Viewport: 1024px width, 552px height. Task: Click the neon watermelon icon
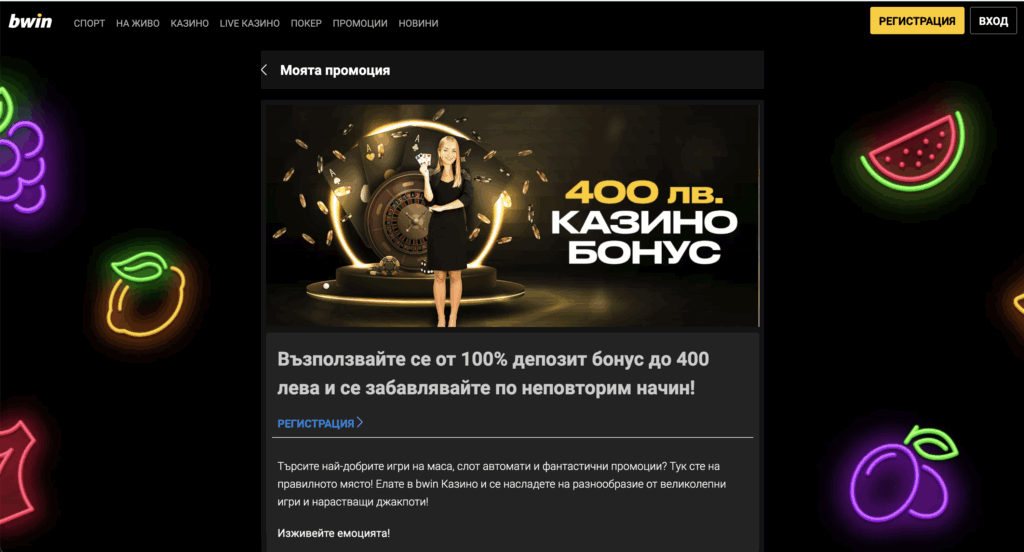pyautogui.click(x=912, y=152)
